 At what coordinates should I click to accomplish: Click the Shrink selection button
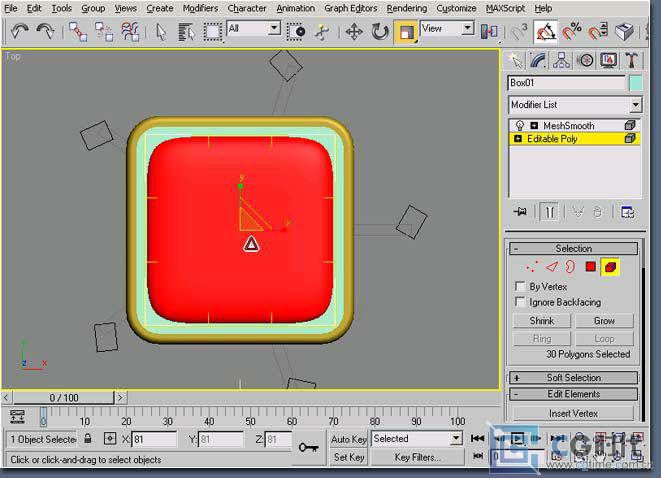[x=542, y=321]
